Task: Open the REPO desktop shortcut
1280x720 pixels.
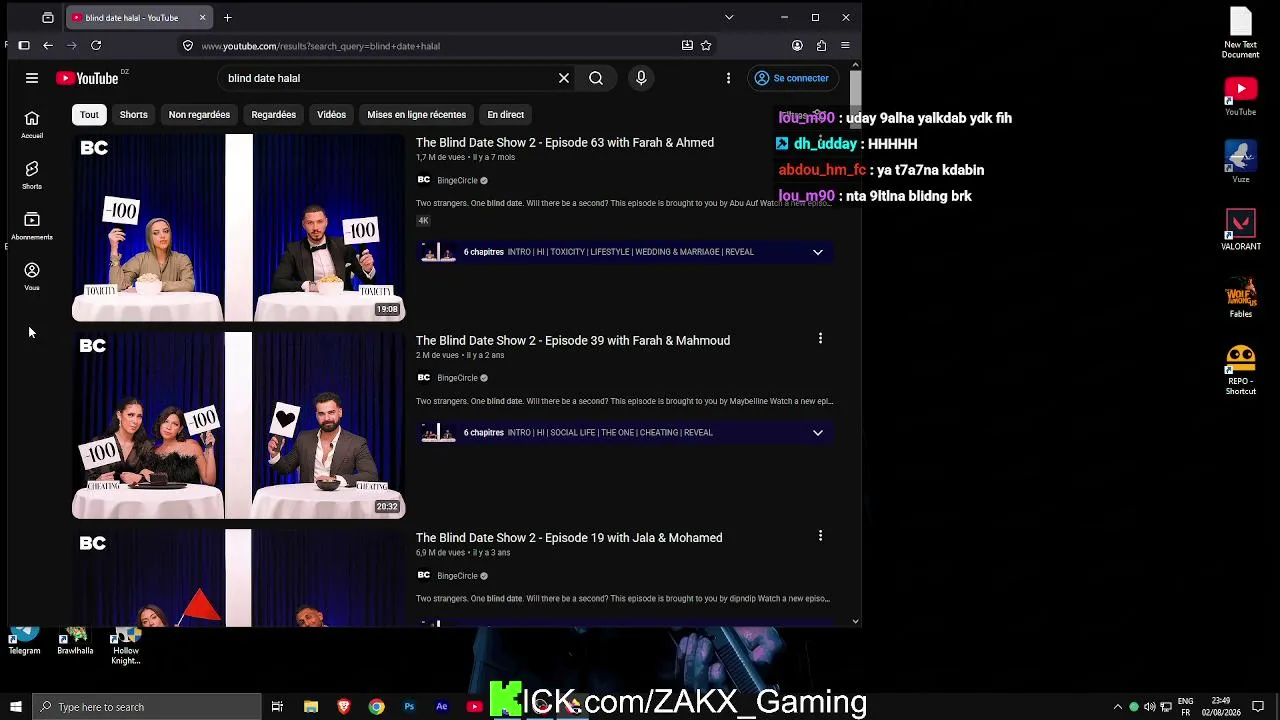Action: [x=1241, y=370]
